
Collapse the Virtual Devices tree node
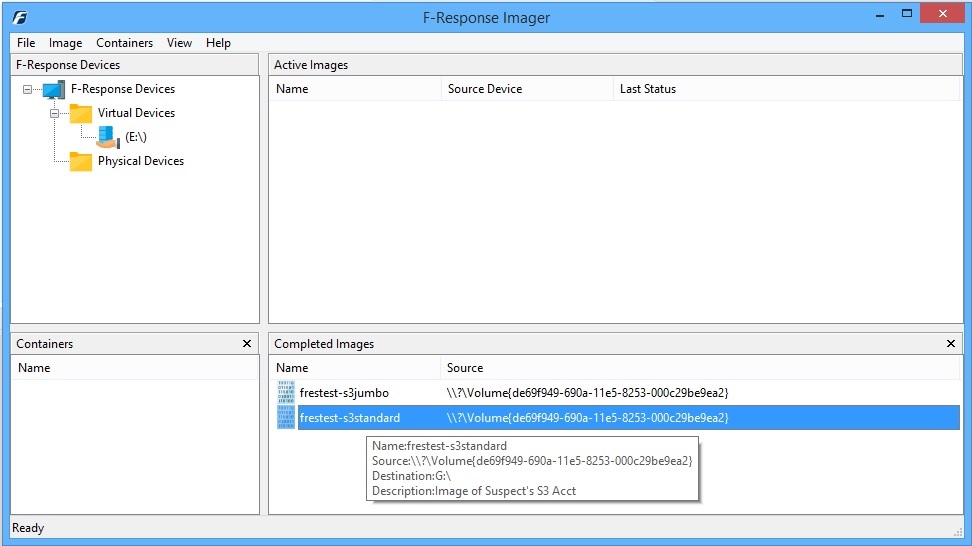55,113
